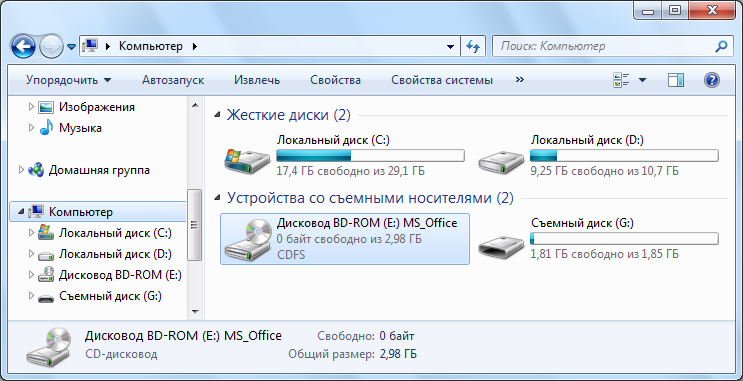Image resolution: width=743 pixels, height=381 pixels.
Task: Open the Упорядочить dropdown menu
Action: [x=69, y=80]
